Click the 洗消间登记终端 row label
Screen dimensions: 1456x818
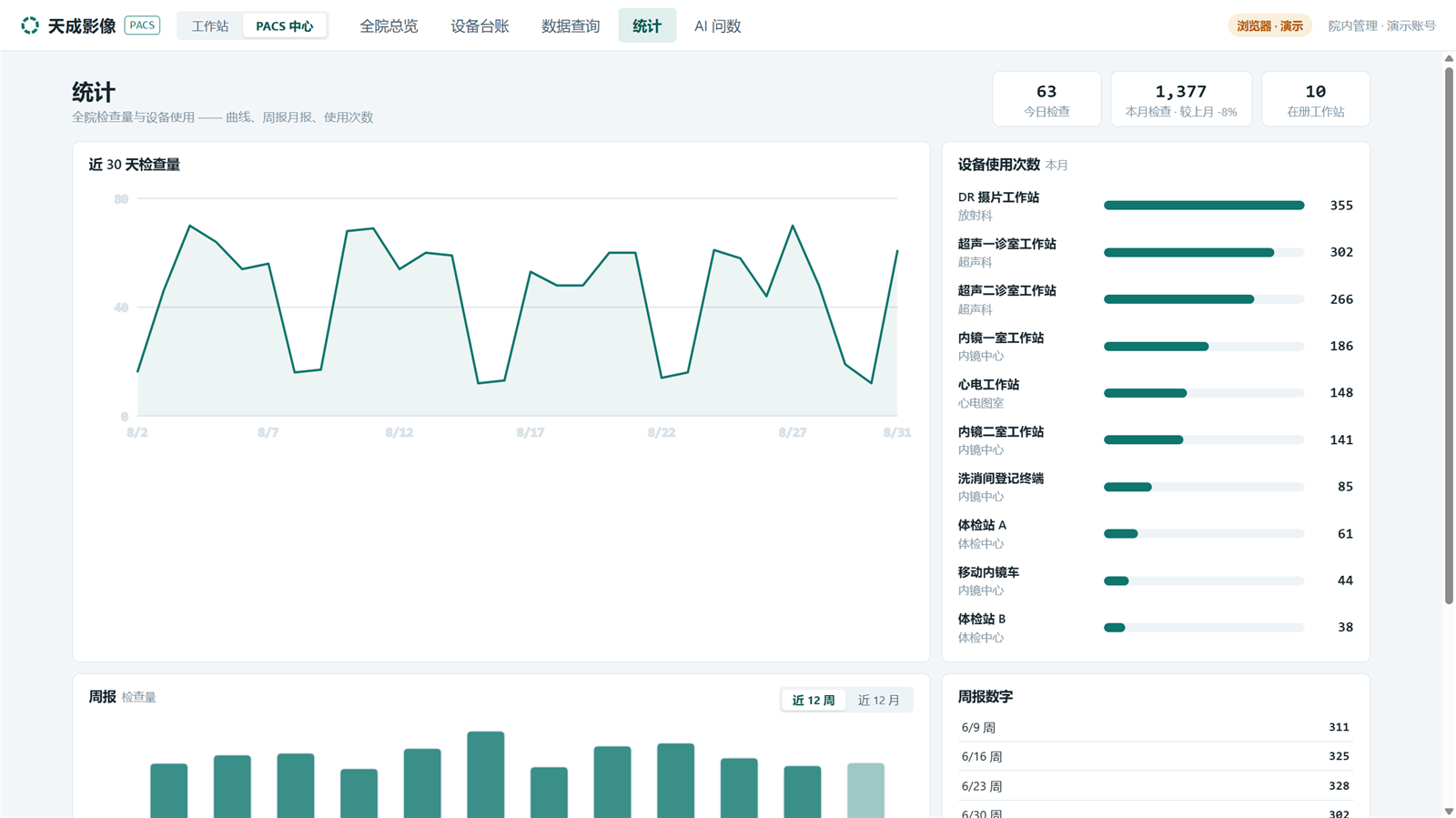pos(1001,479)
